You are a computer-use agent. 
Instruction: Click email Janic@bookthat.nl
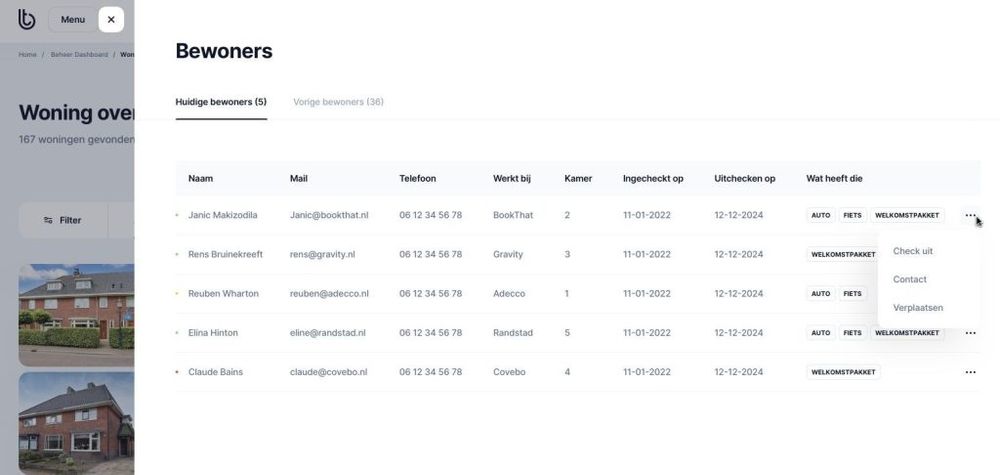329,216
